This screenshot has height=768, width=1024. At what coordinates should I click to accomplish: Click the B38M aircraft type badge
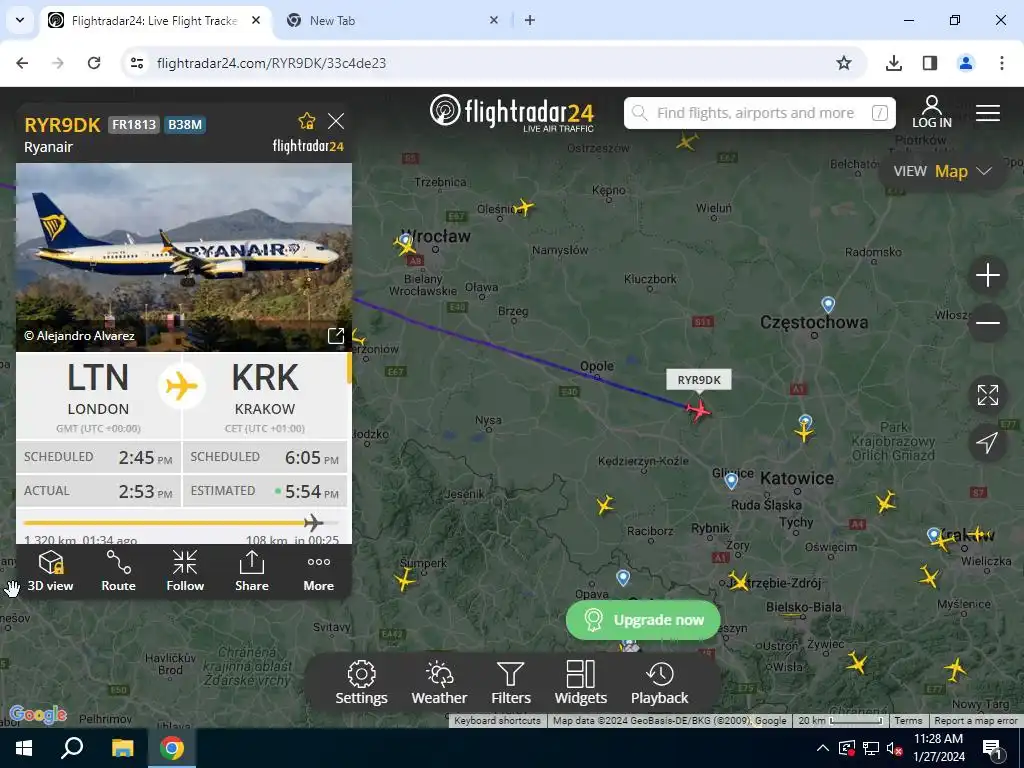(185, 125)
